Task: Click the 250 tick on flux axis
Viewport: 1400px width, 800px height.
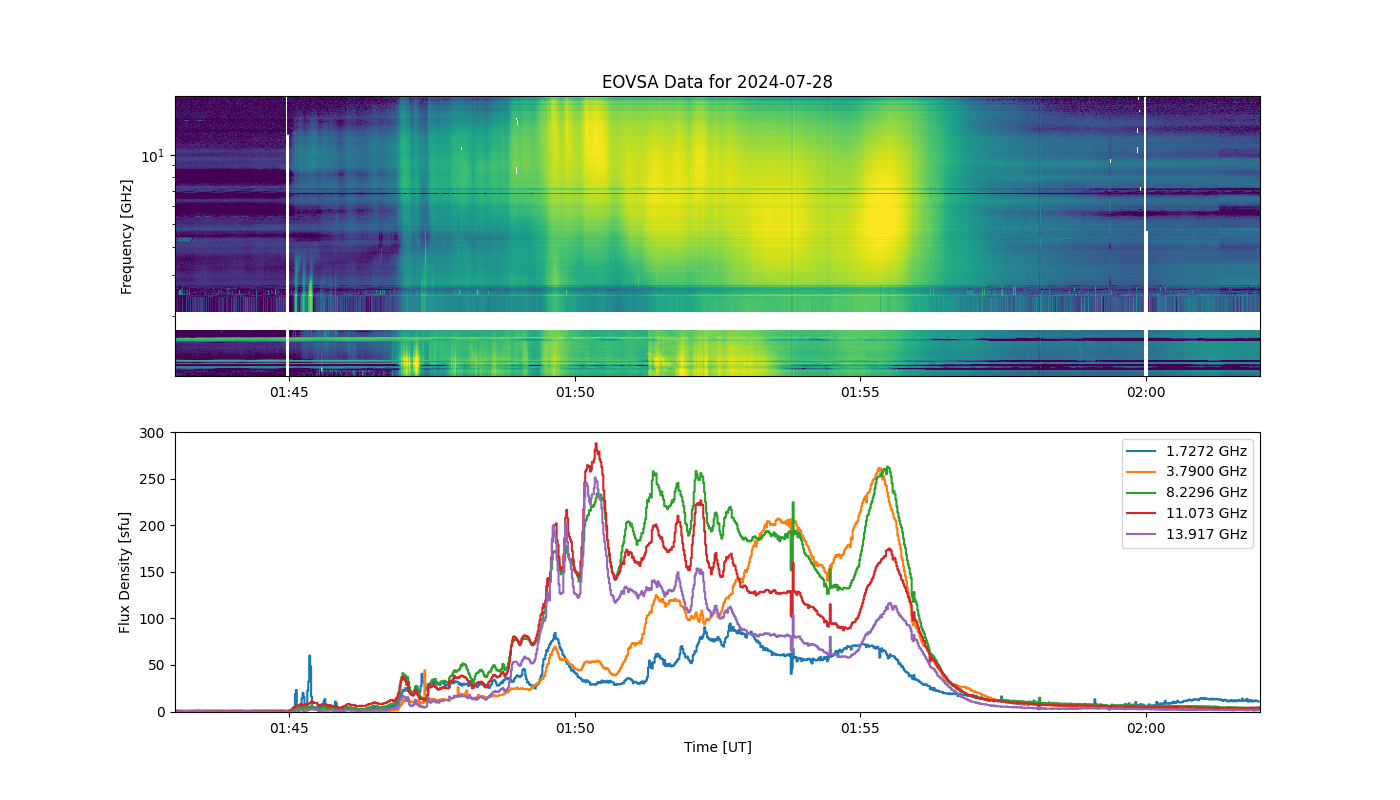Action: (x=154, y=479)
